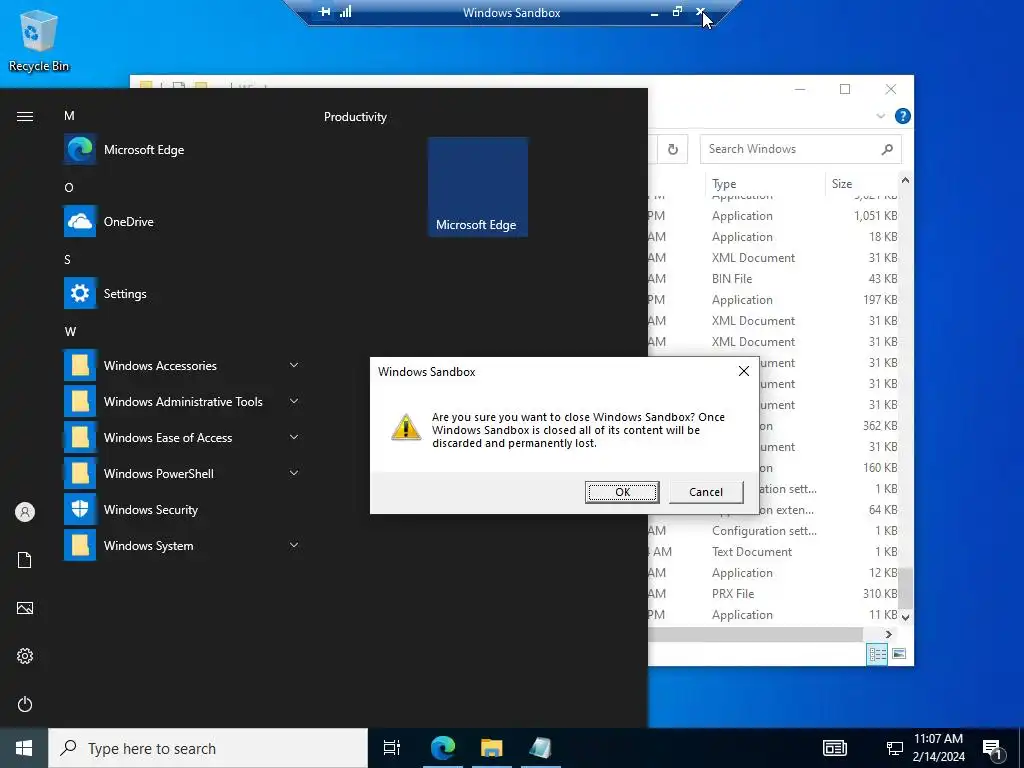The height and width of the screenshot is (768, 1024).
Task: Click the refresh button in File Explorer
Action: 673,150
